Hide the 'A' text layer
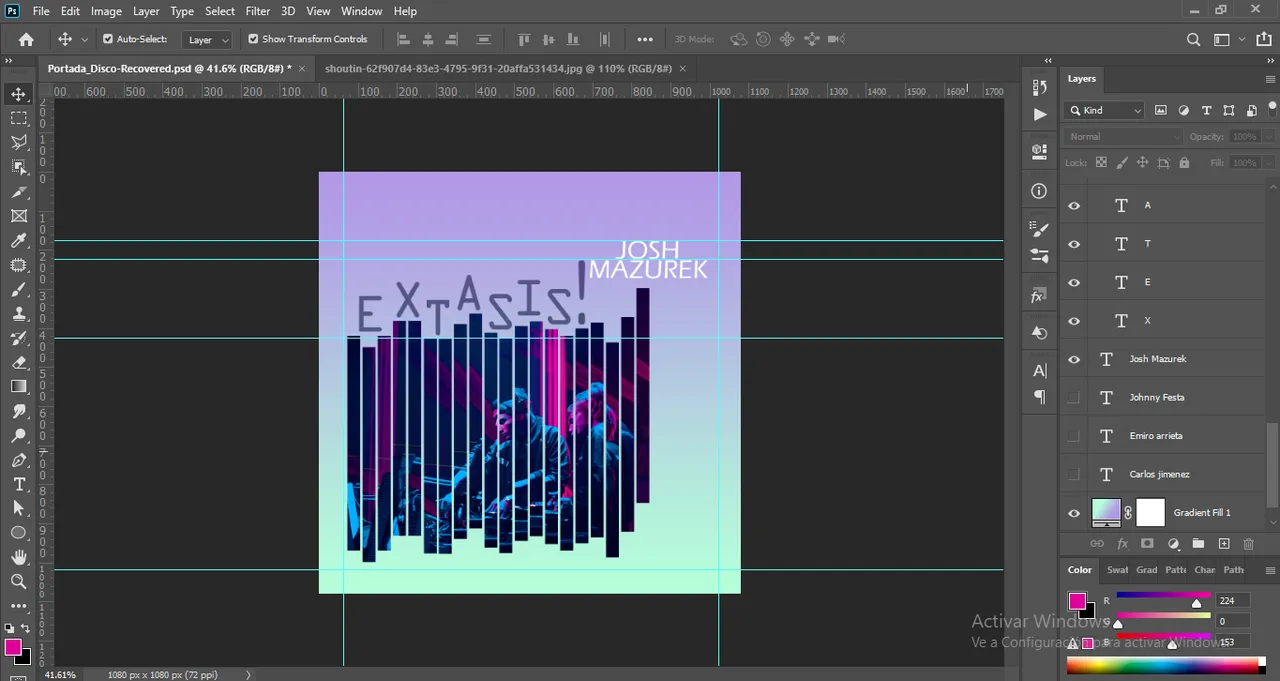1280x681 pixels. (1074, 205)
